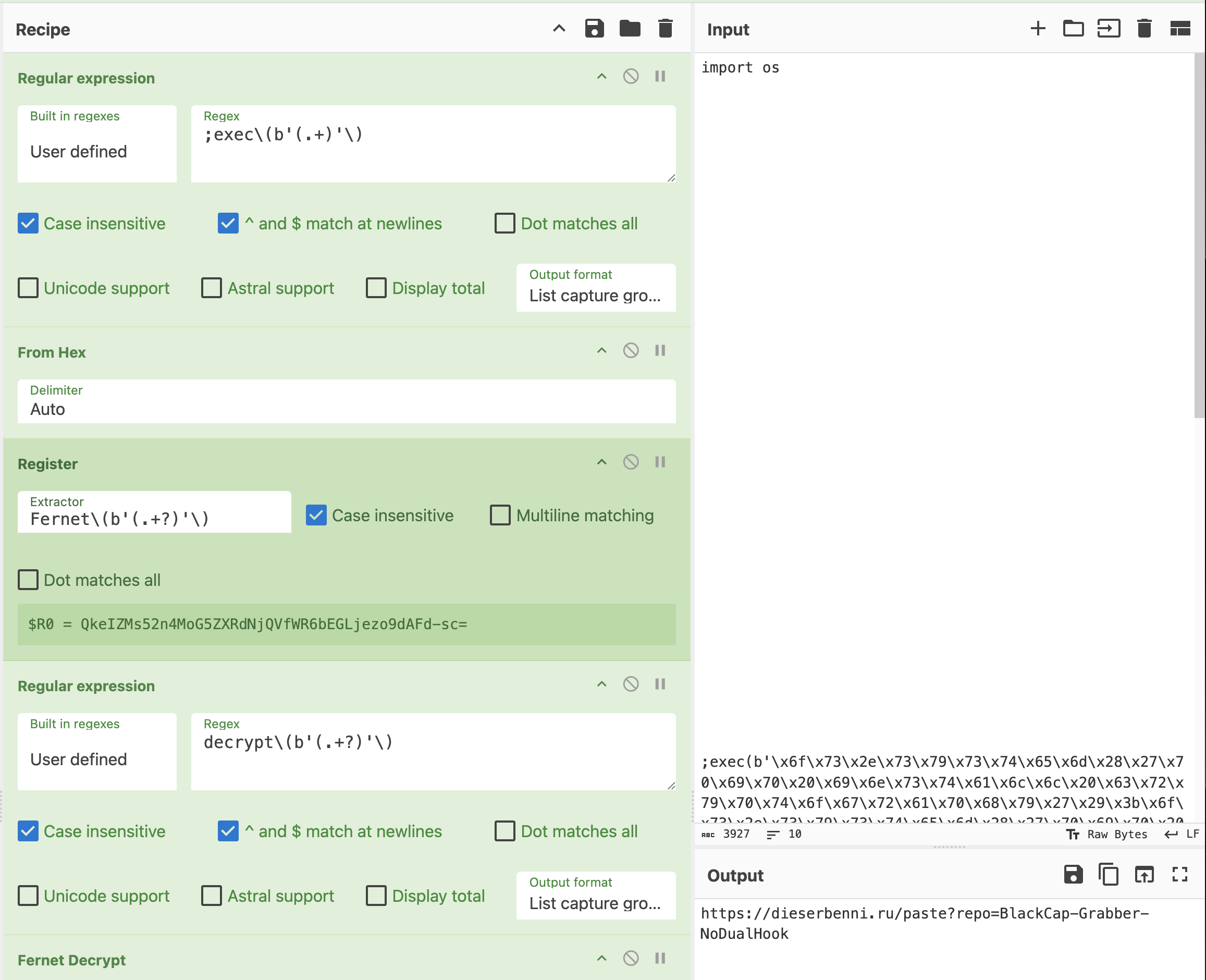The image size is (1206, 980).
Task: Collapse the decrypt Regular expression operation
Action: 602,684
